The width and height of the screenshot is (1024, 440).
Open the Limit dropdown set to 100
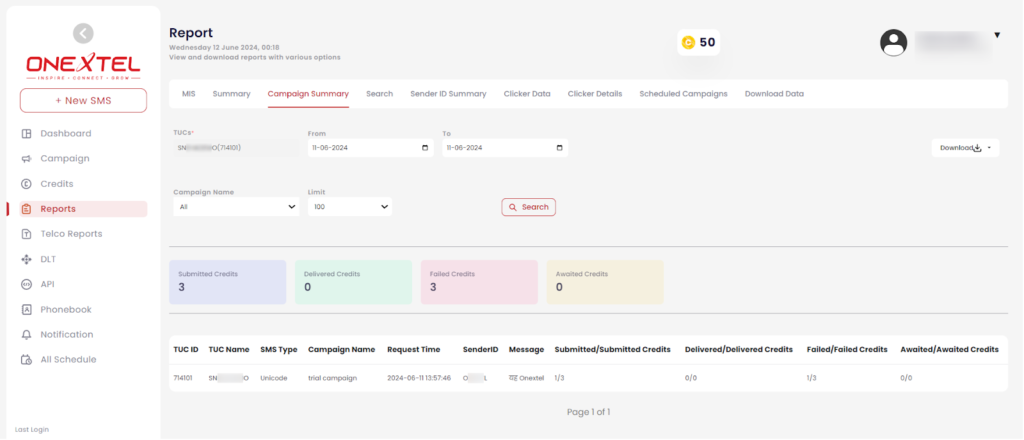click(350, 207)
